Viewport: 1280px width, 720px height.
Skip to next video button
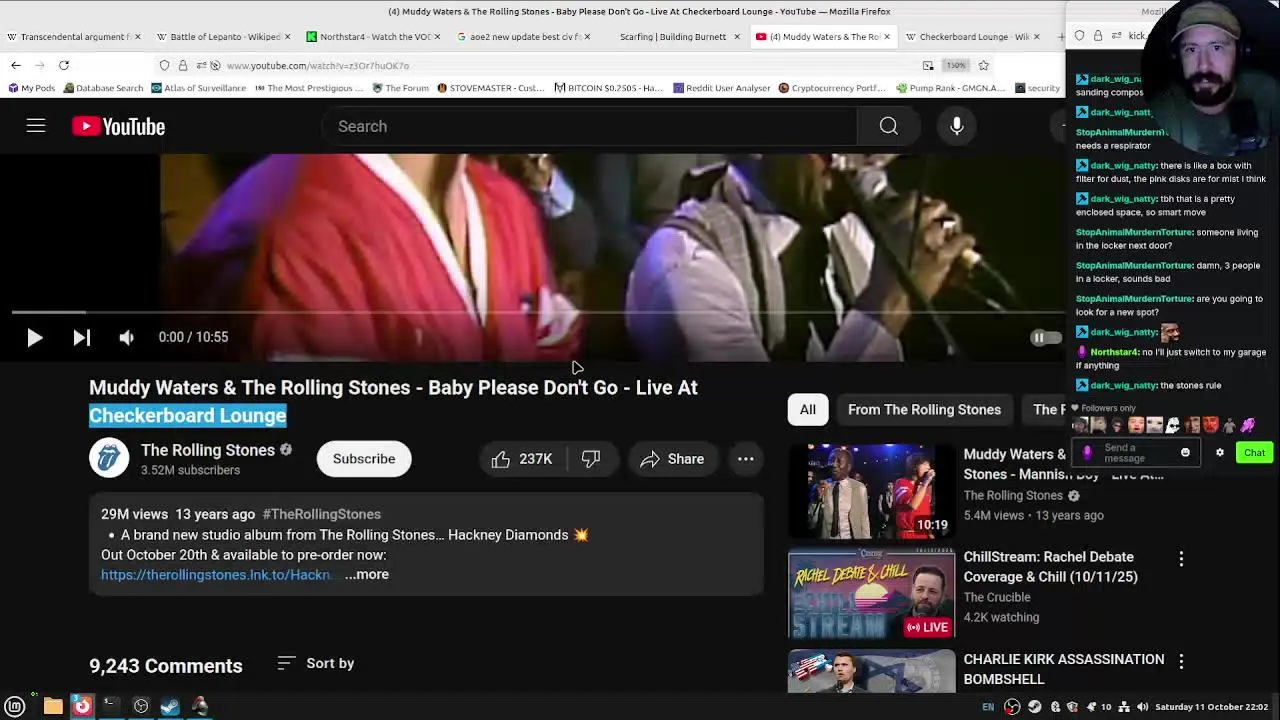(81, 338)
